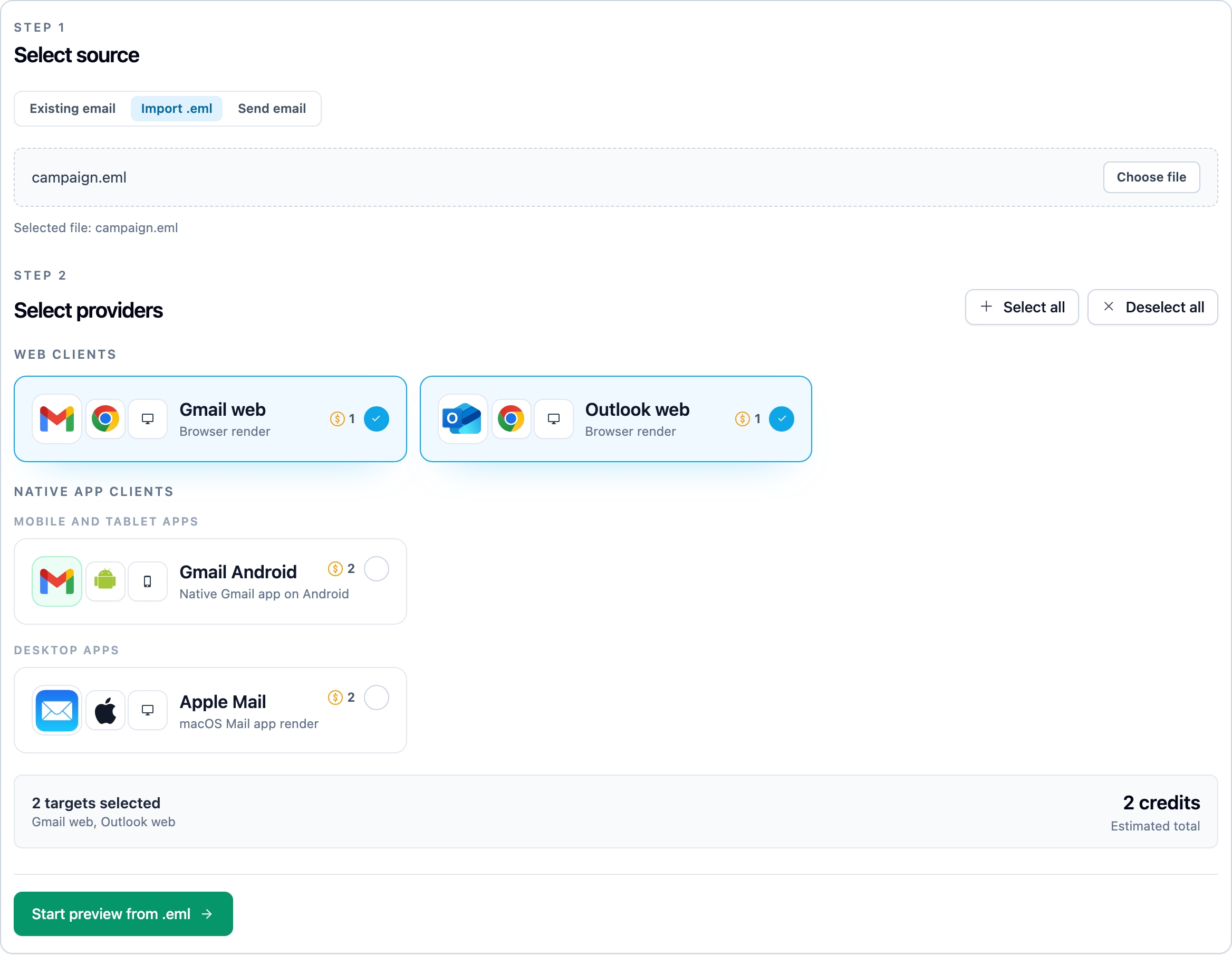This screenshot has height=955, width=1232.
Task: Click the credit coin icon on Apple Mail
Action: 335,698
